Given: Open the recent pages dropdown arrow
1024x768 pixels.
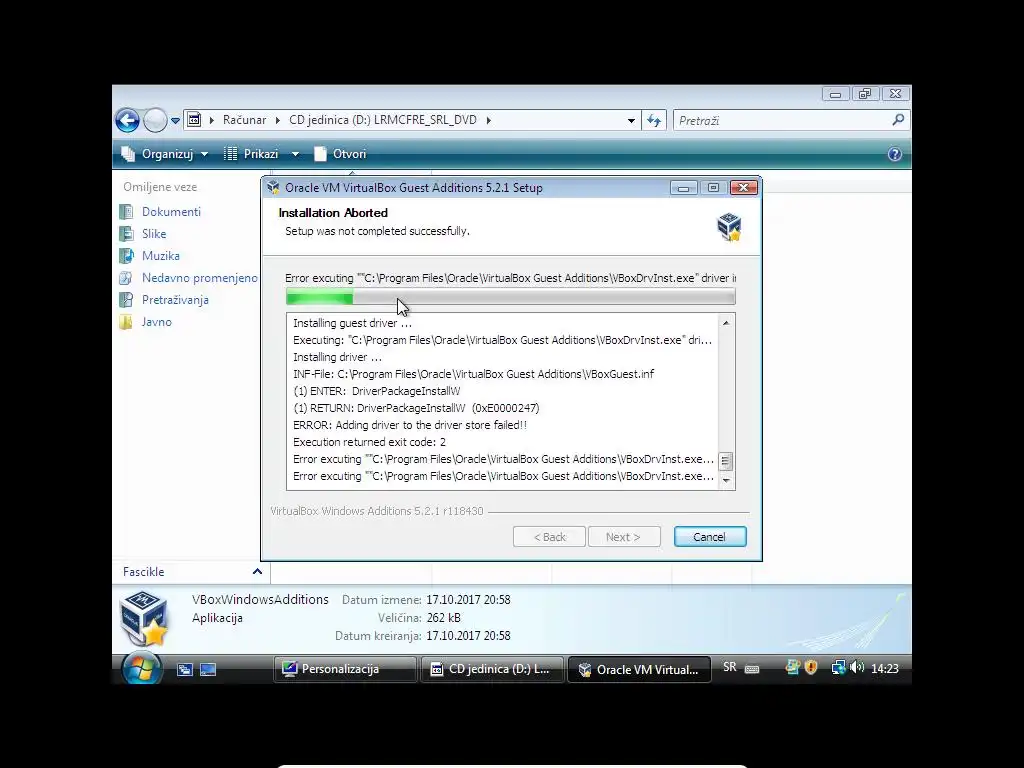Looking at the screenshot, I should tap(175, 121).
